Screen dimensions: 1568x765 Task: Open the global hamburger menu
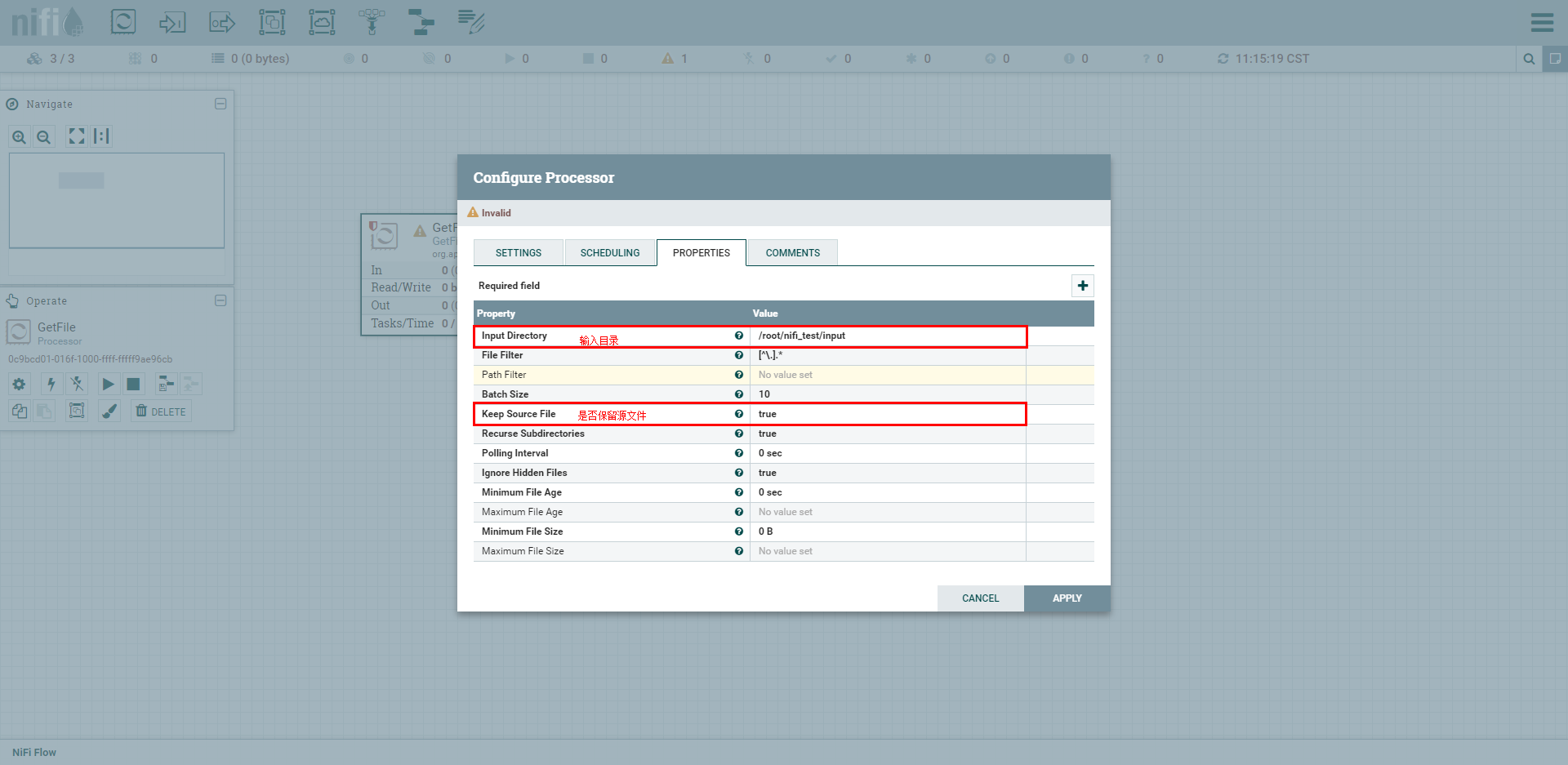pos(1542,22)
